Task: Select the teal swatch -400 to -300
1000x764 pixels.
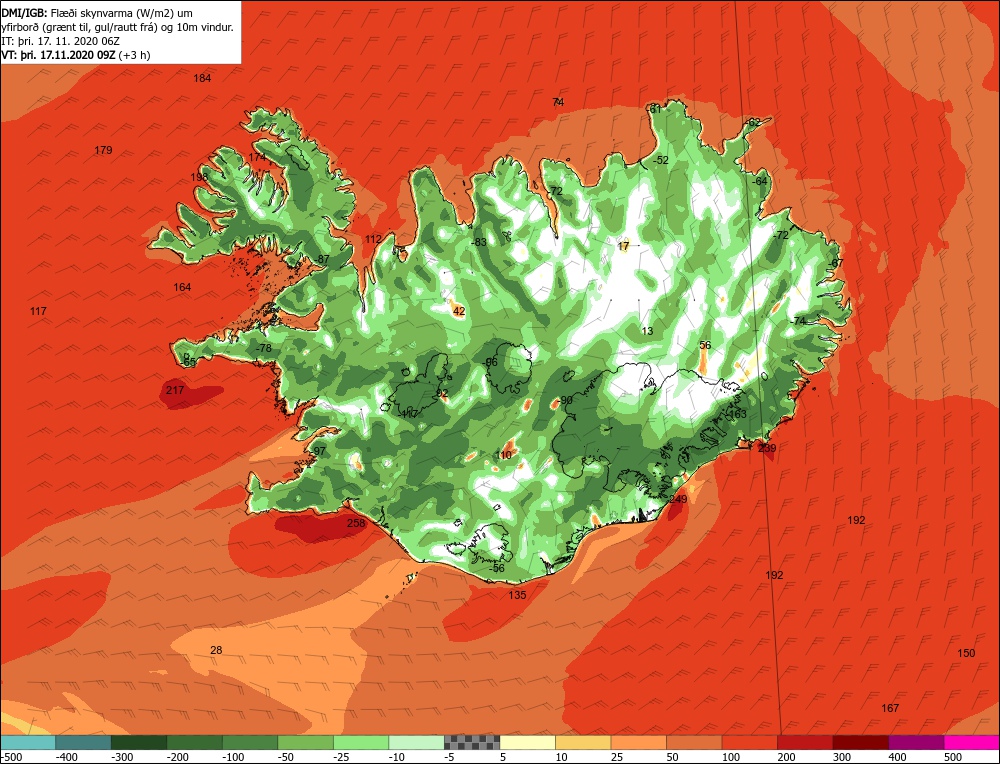Action: click(x=83, y=742)
